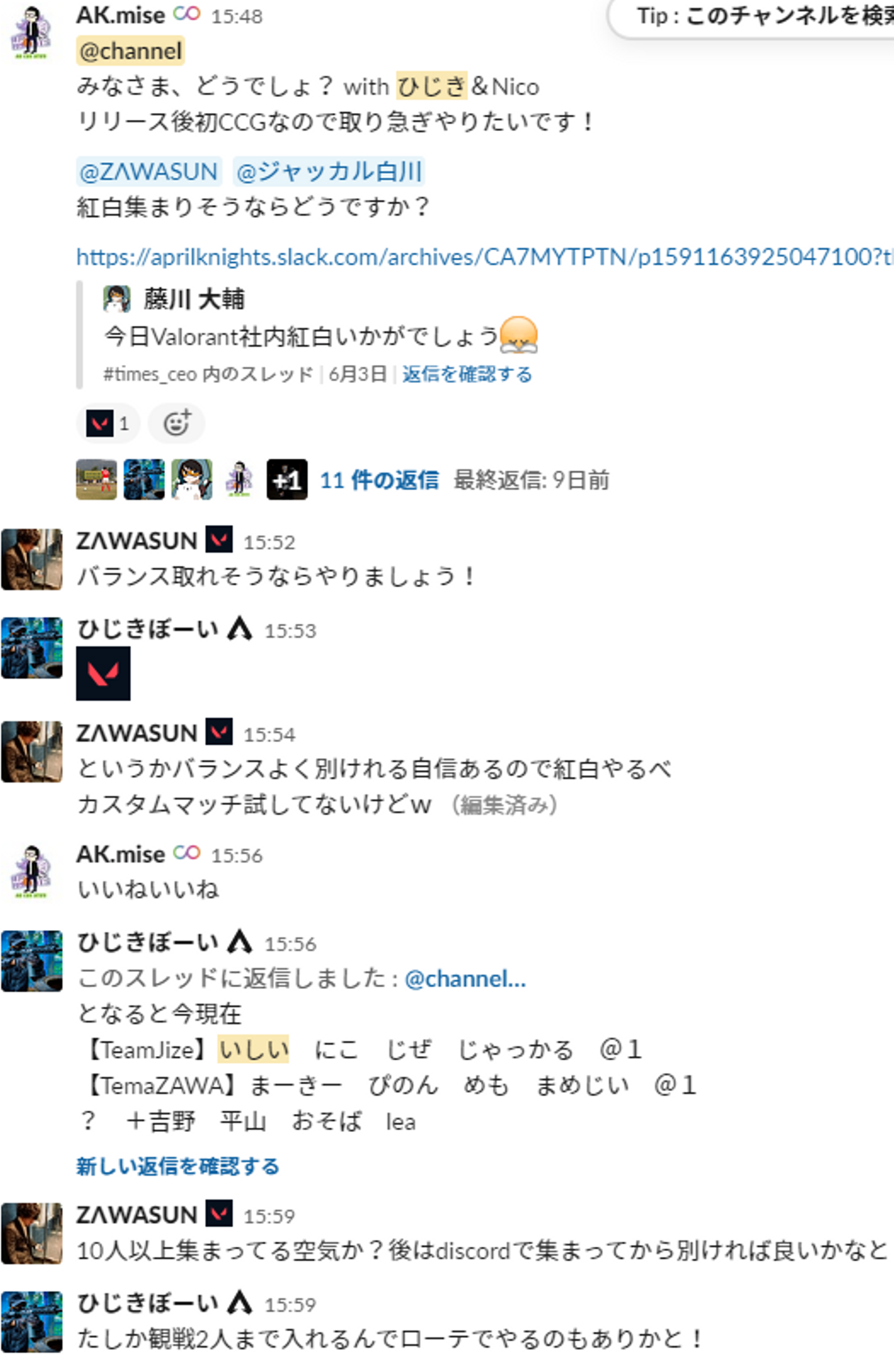Image resolution: width=894 pixels, height=1372 pixels.
Task: Click the Valorant emoji reaction with count 1
Action: coord(108,423)
